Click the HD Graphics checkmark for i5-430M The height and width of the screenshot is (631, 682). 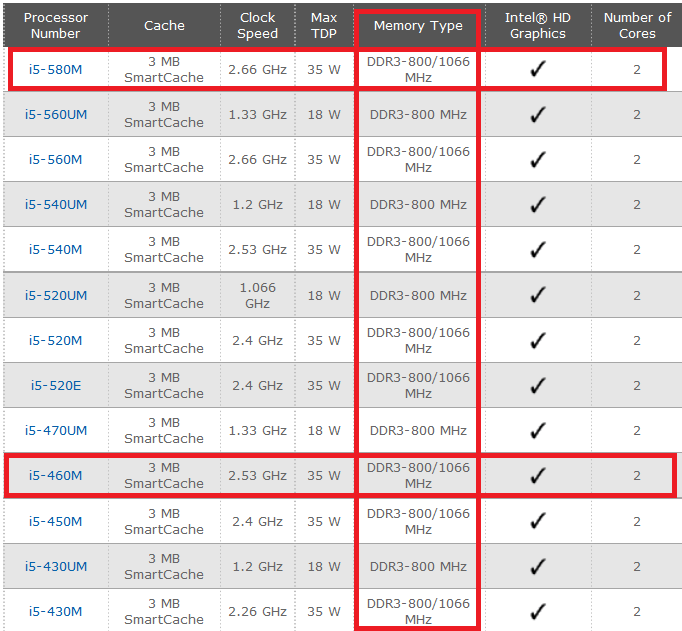538,611
